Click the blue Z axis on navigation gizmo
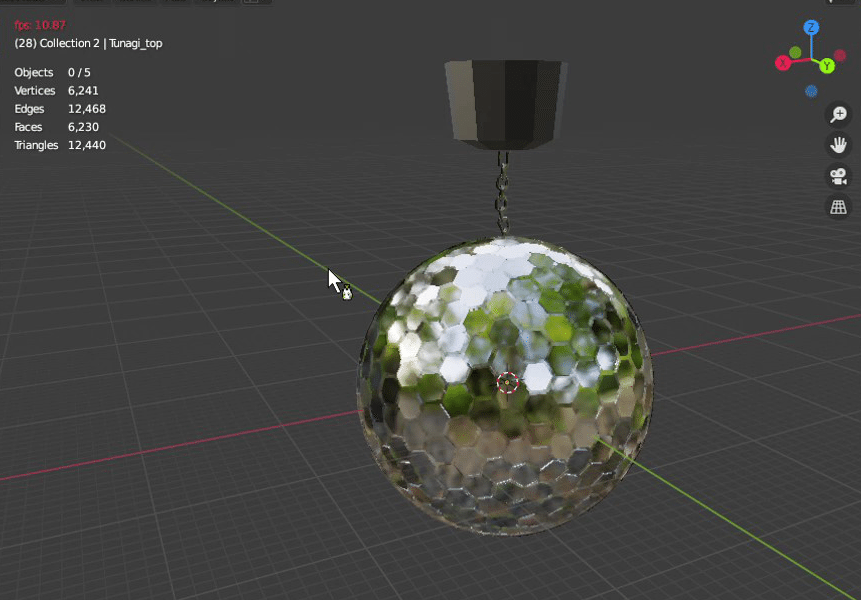Image resolution: width=861 pixels, height=600 pixels. coord(811,27)
